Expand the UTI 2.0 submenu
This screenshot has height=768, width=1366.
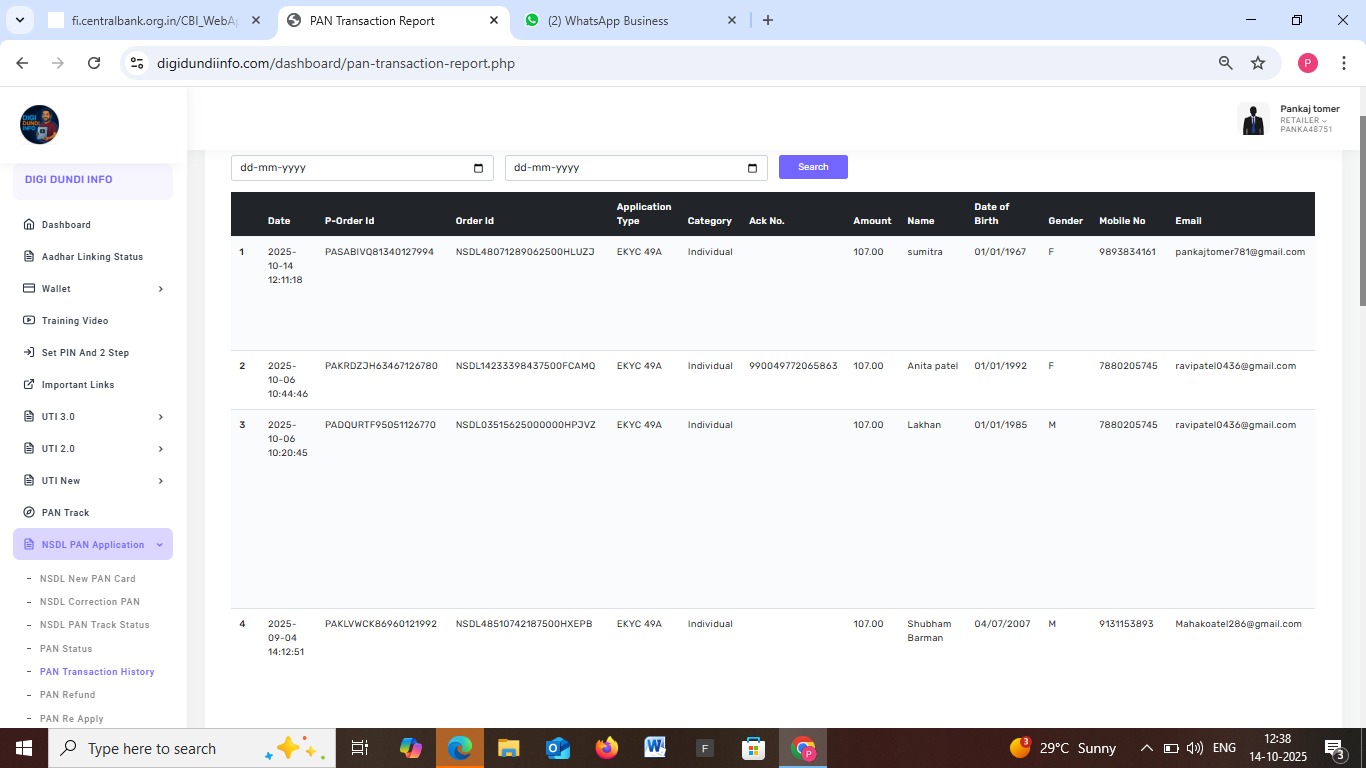[x=161, y=449]
